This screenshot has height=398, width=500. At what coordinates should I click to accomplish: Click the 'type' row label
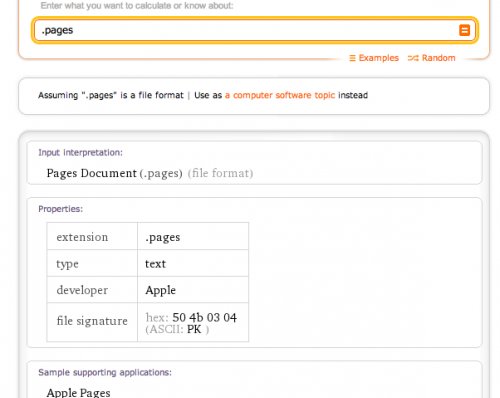(x=67, y=264)
